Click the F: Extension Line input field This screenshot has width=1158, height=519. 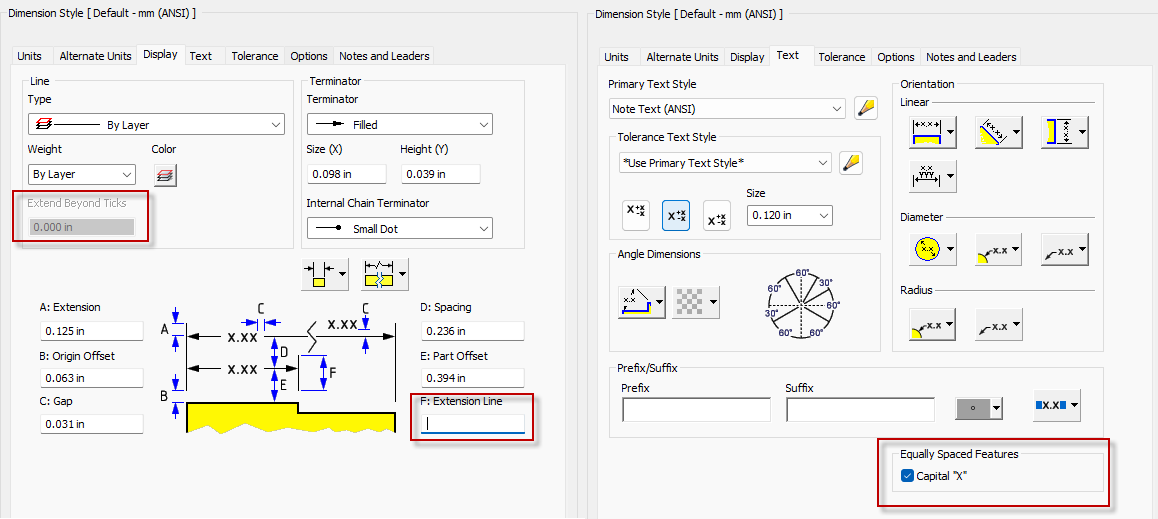(472, 424)
